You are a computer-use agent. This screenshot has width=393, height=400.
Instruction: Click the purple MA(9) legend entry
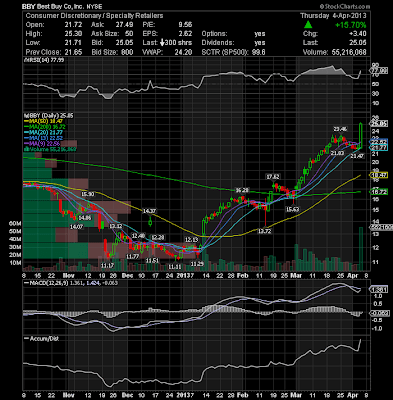pyautogui.click(x=43, y=144)
